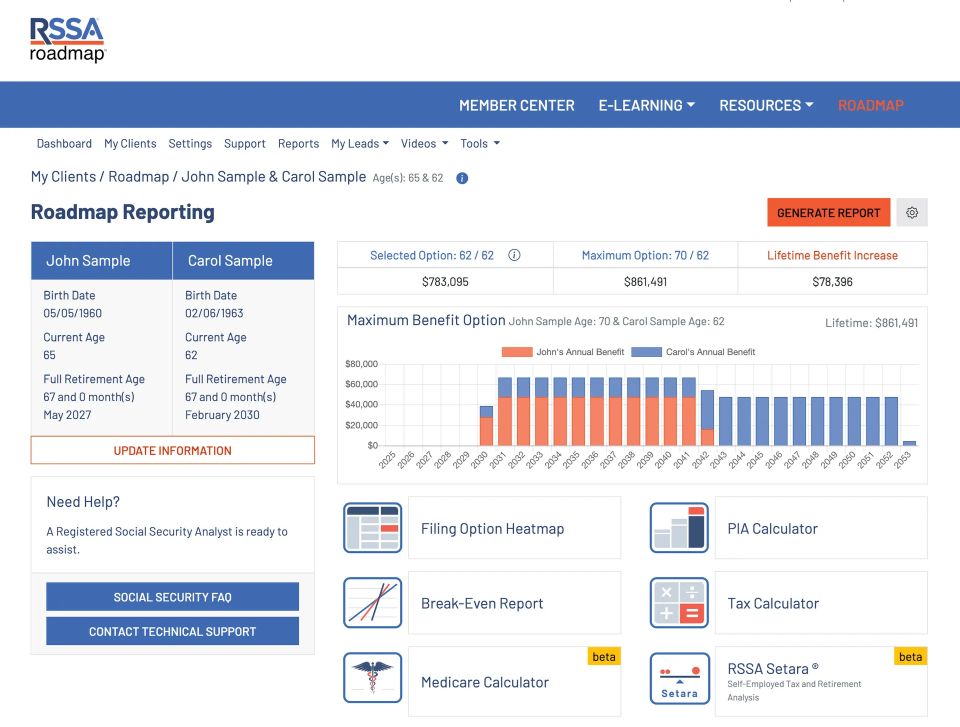
Task: Go to Member Center
Action: [x=516, y=105]
